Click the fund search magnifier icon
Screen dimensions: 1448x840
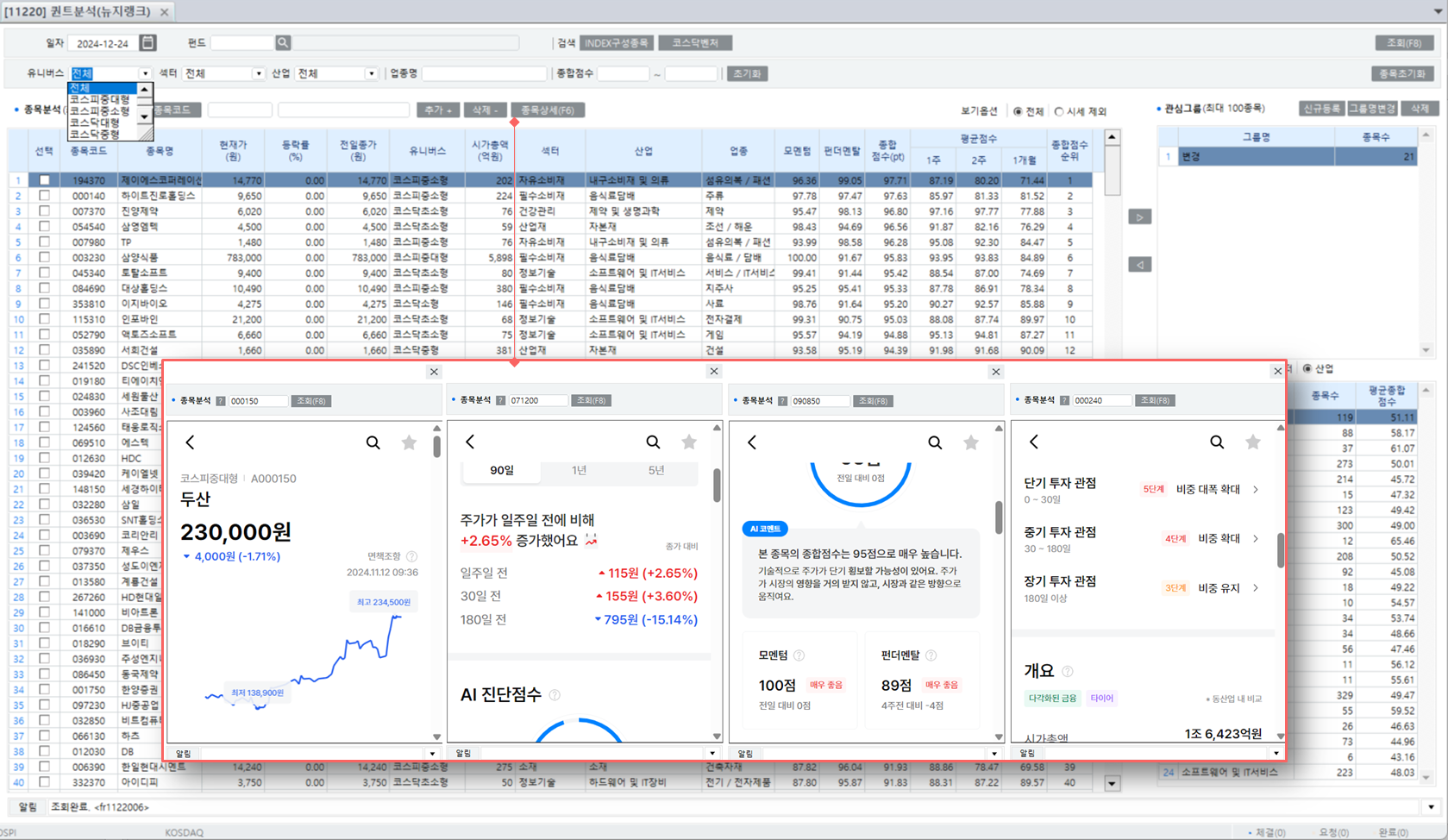coord(283,42)
